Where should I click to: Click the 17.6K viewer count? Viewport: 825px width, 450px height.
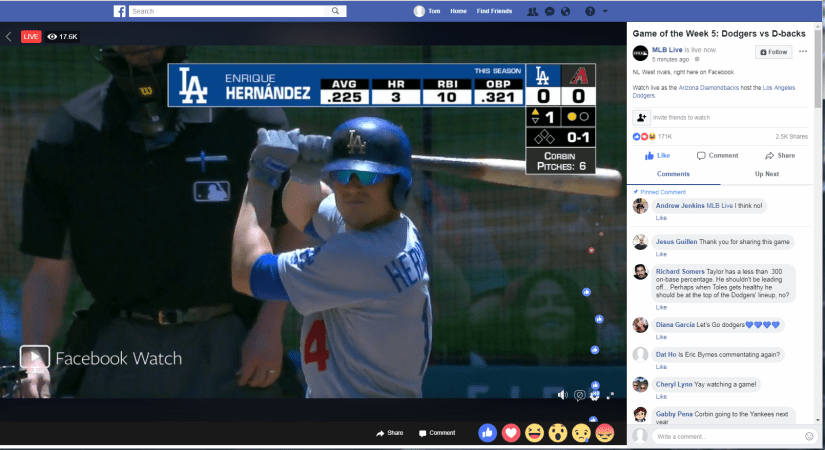click(63, 36)
